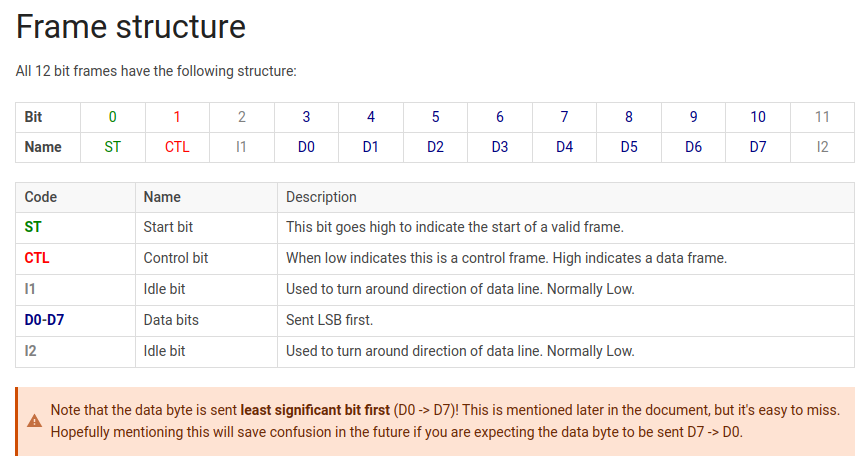The height and width of the screenshot is (465, 868).
Task: Select the D0 name cell
Action: tap(306, 147)
